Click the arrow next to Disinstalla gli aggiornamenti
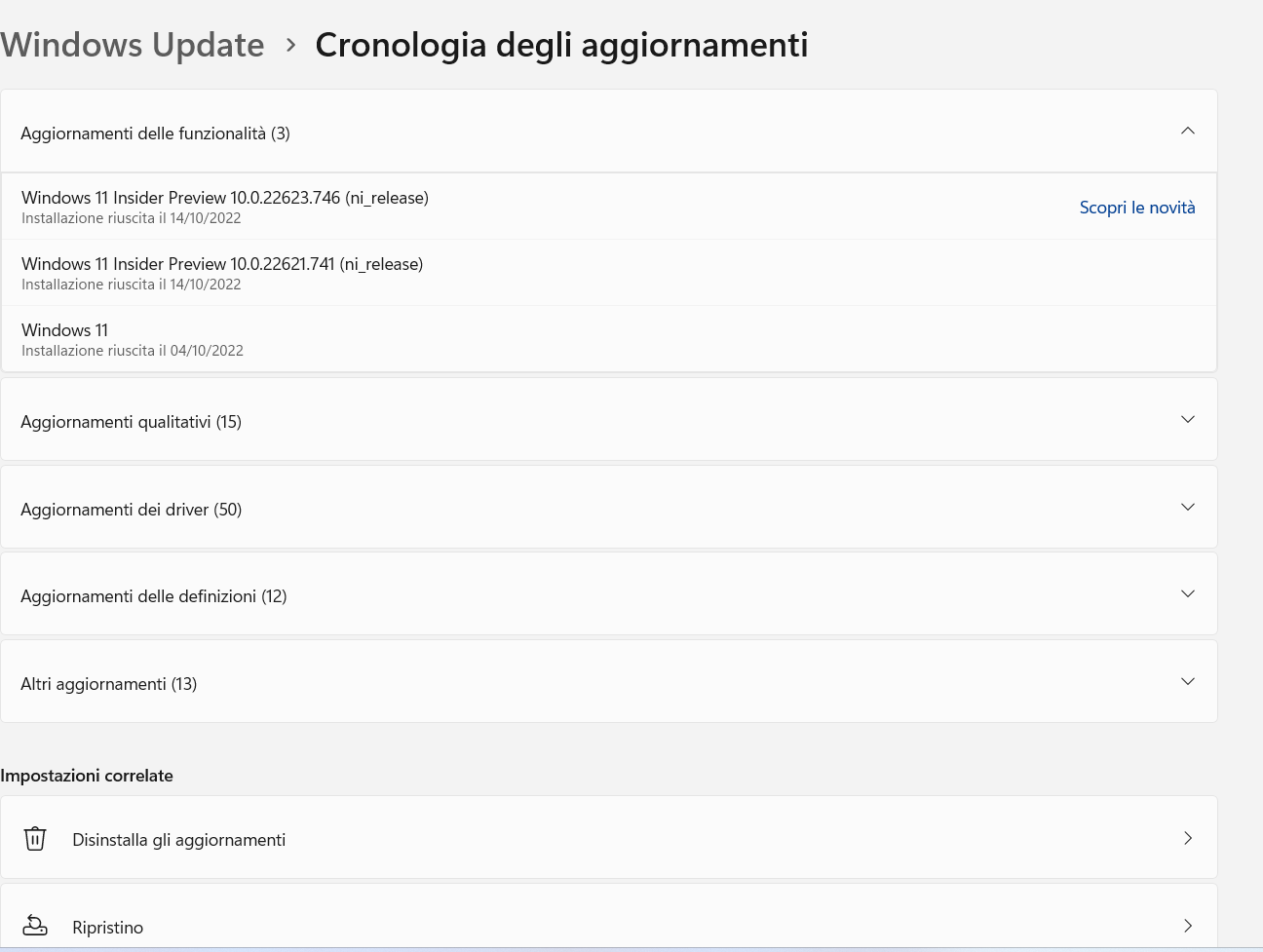The height and width of the screenshot is (952, 1263). 1187,838
